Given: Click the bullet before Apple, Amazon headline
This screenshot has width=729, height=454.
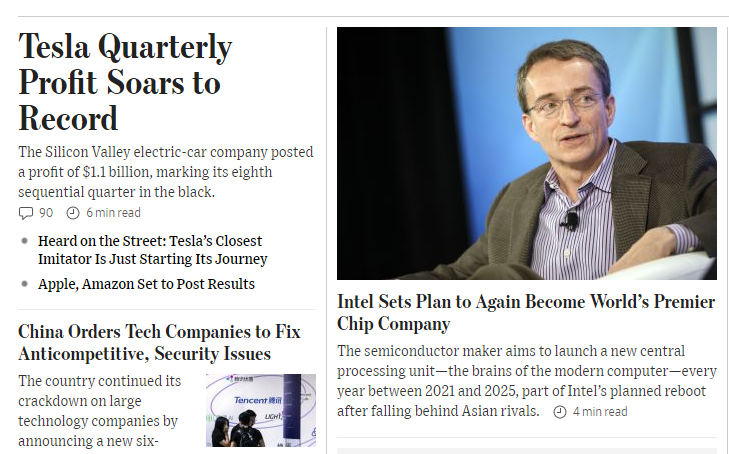Looking at the screenshot, I should pyautogui.click(x=24, y=284).
